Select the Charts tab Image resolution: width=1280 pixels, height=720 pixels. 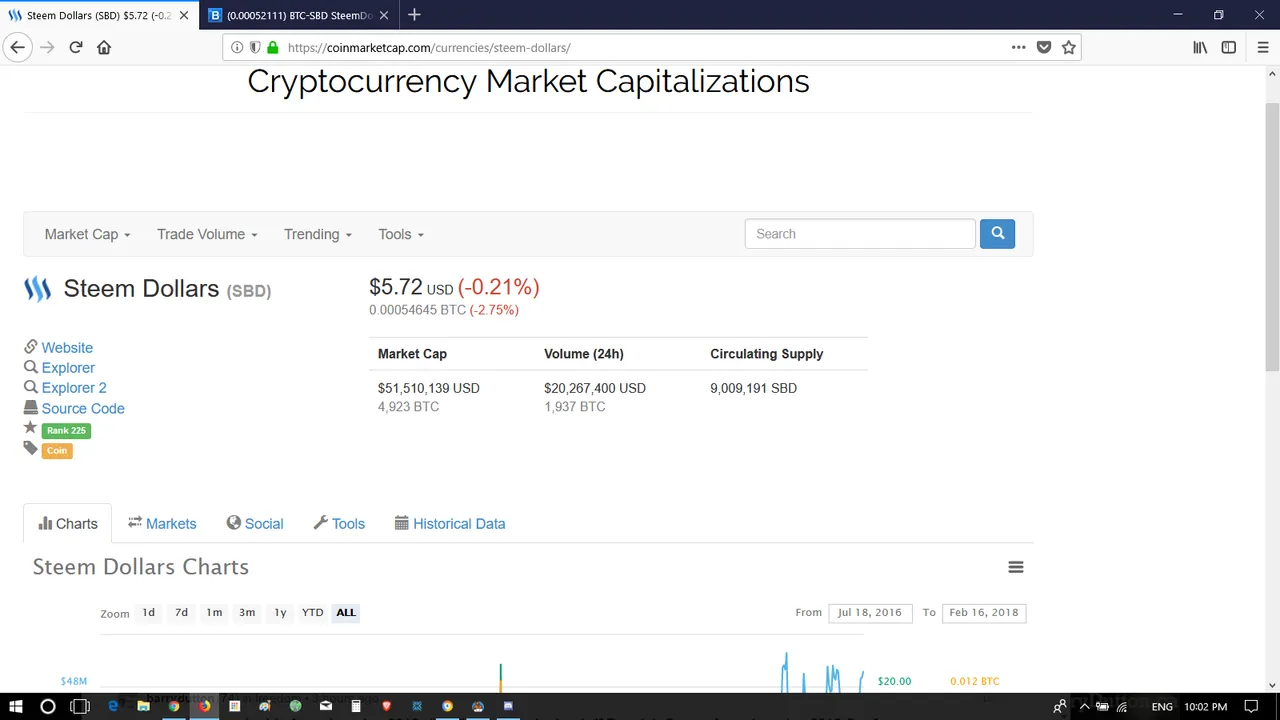pos(68,523)
